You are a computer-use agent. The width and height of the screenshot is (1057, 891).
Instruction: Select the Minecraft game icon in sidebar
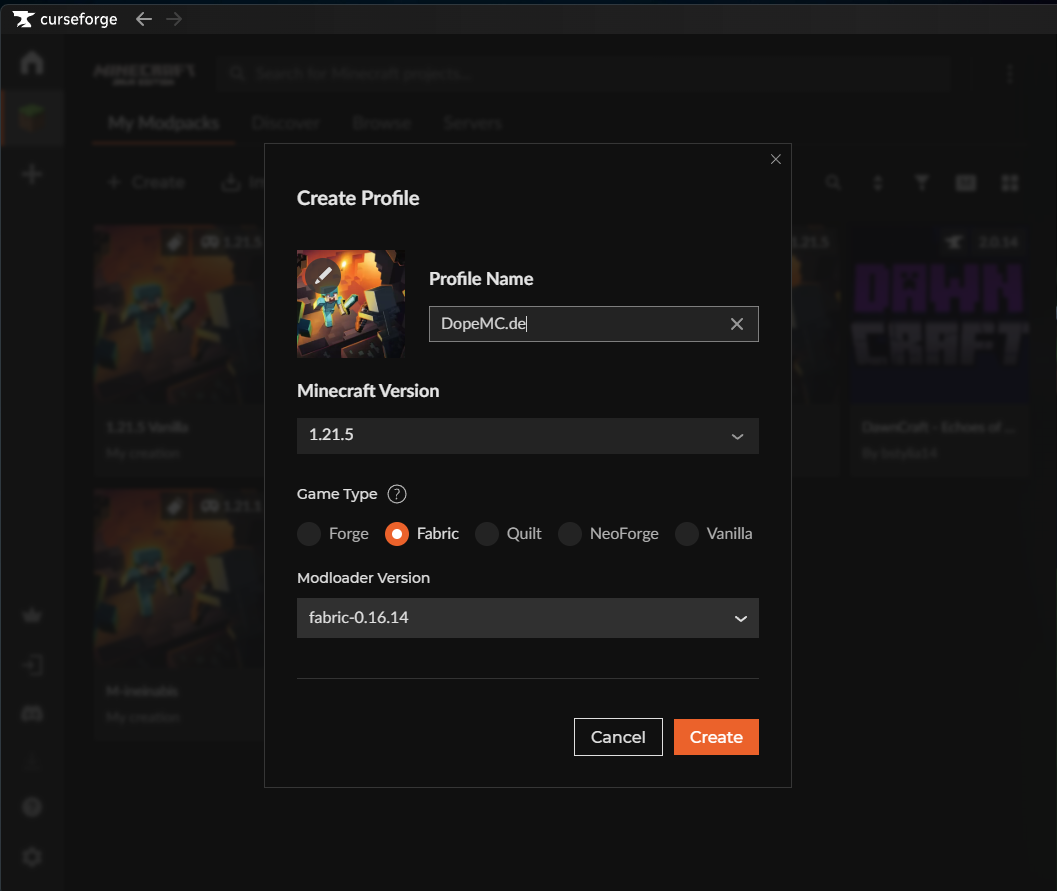pyautogui.click(x=32, y=119)
